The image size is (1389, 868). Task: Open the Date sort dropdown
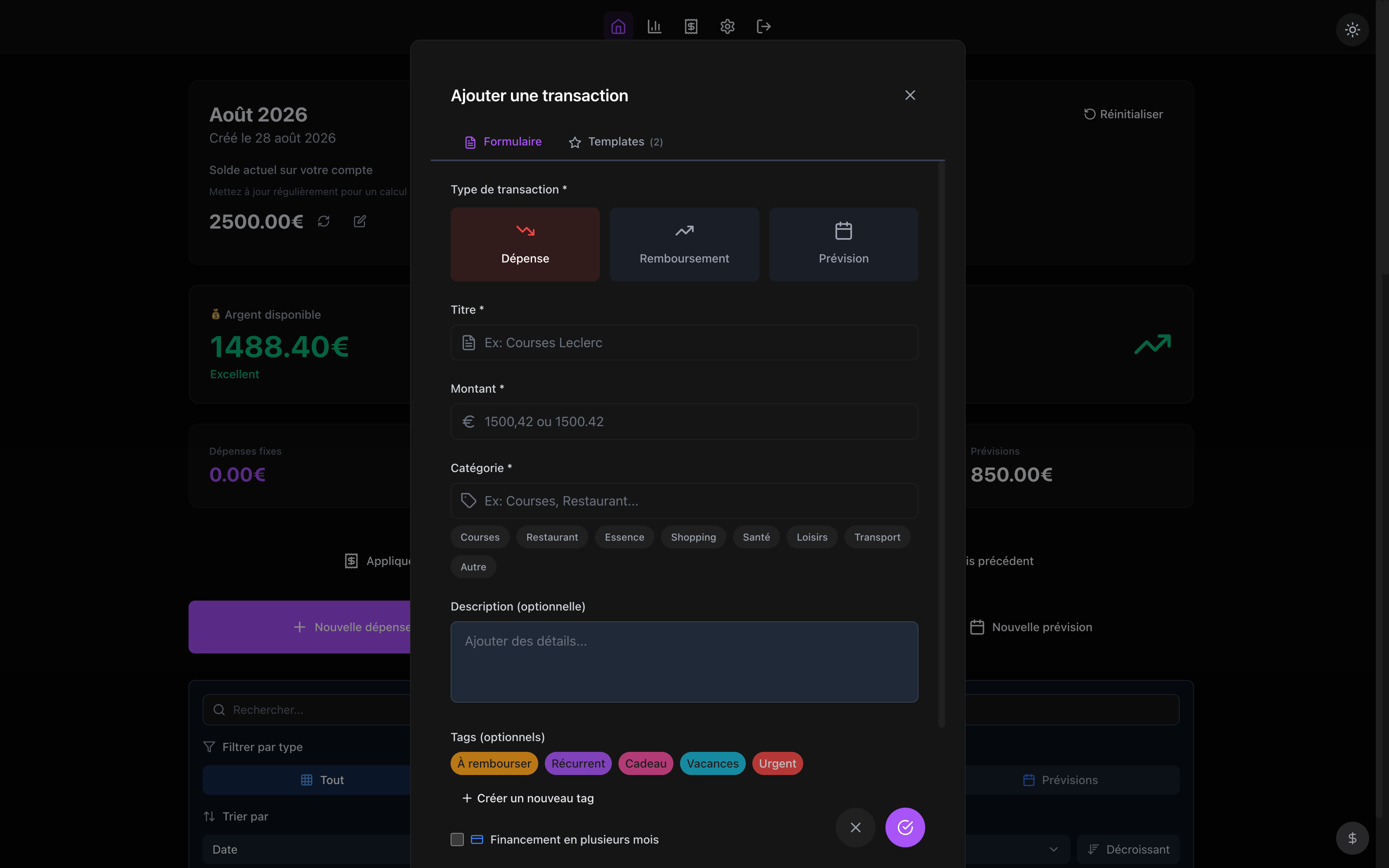307,850
